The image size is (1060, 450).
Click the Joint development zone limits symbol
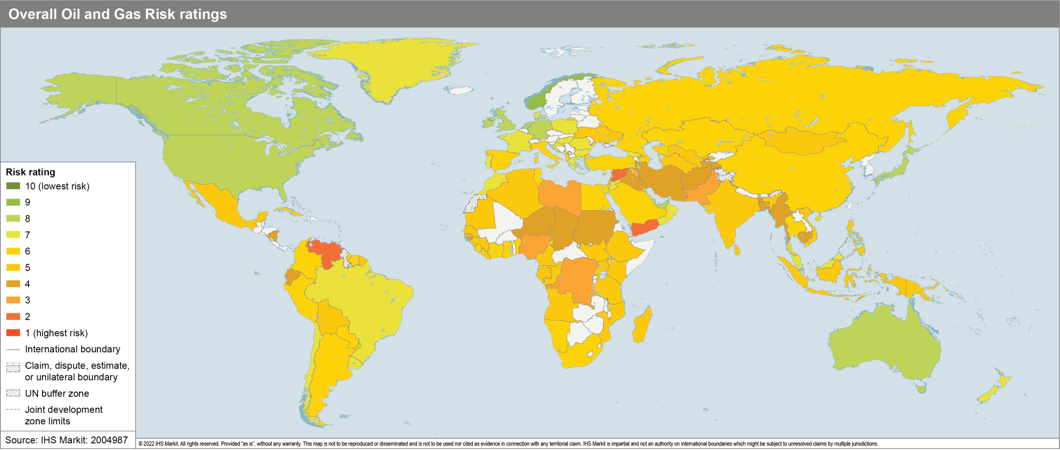[x=13, y=410]
